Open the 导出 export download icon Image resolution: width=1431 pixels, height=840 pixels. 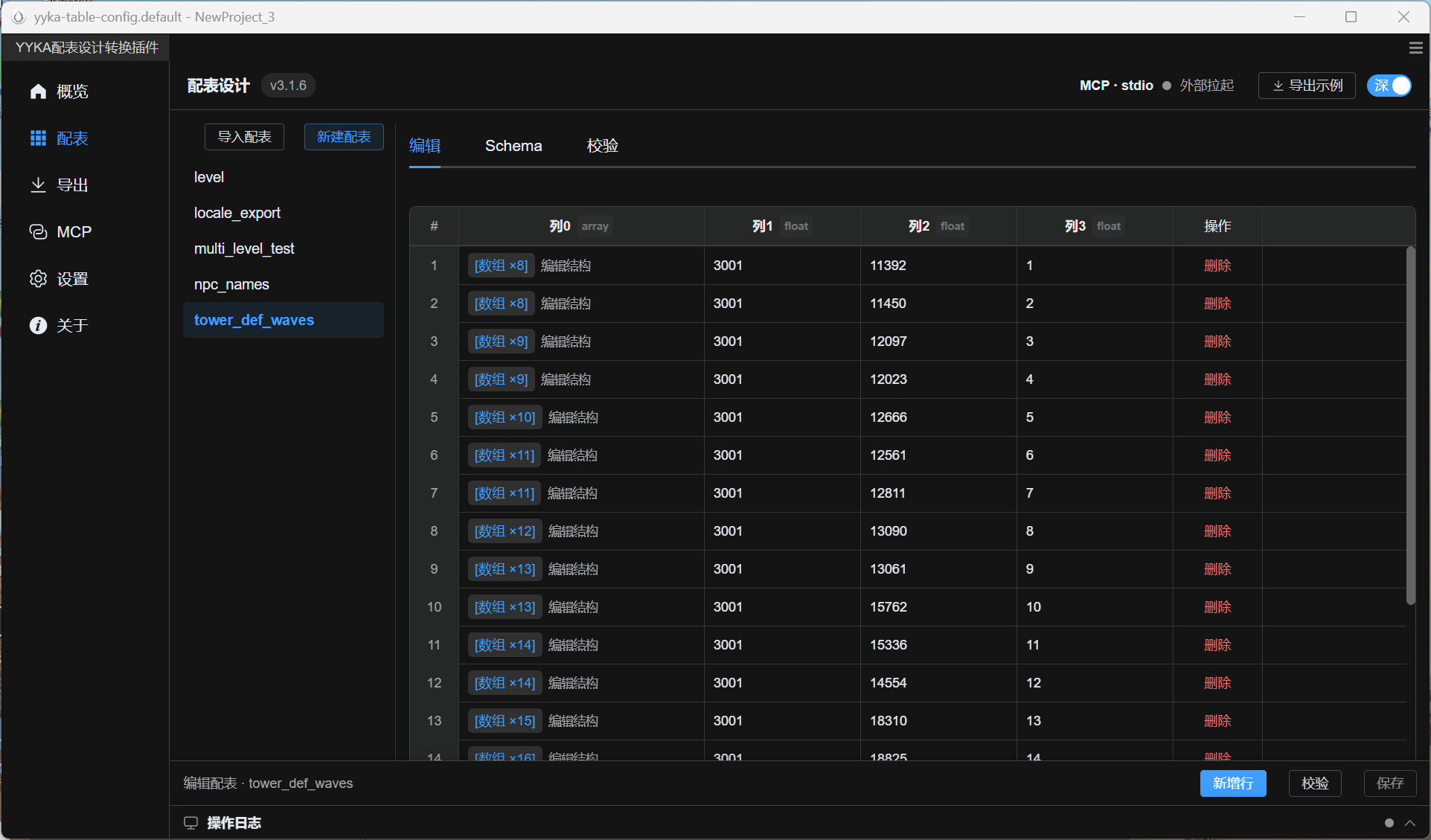coord(38,185)
